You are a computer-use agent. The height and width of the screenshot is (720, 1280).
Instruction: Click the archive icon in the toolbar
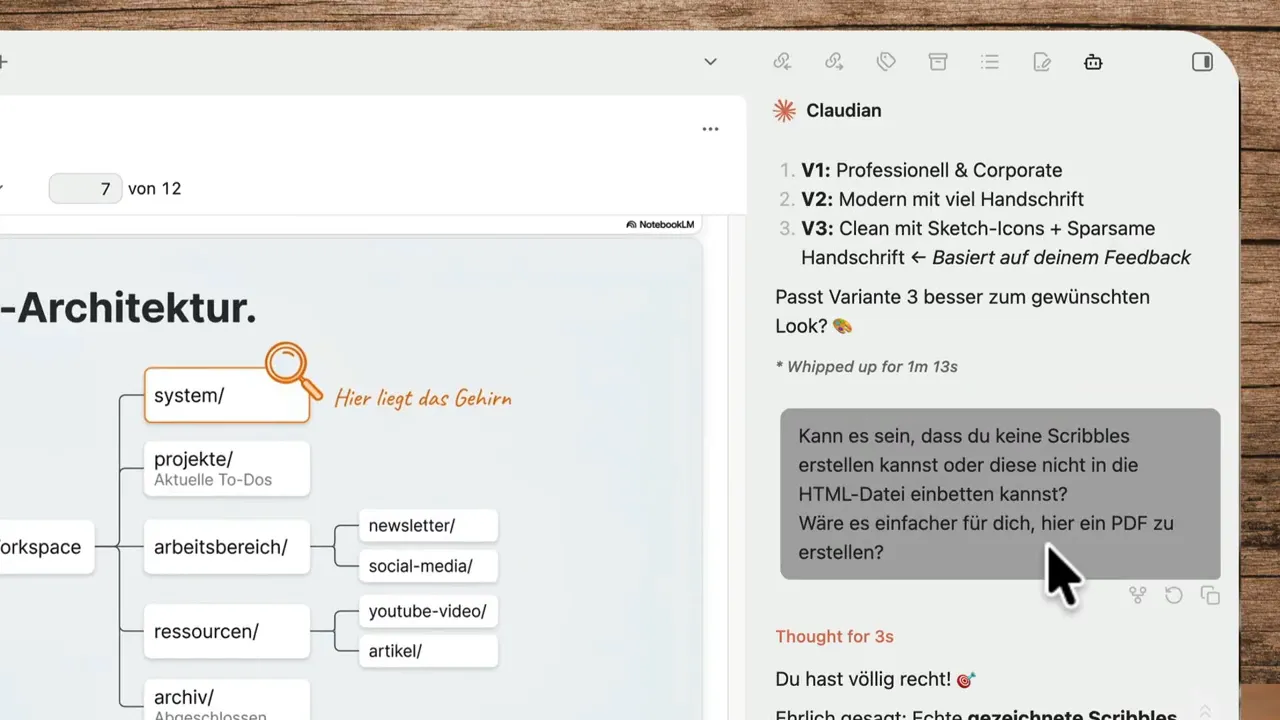(938, 61)
